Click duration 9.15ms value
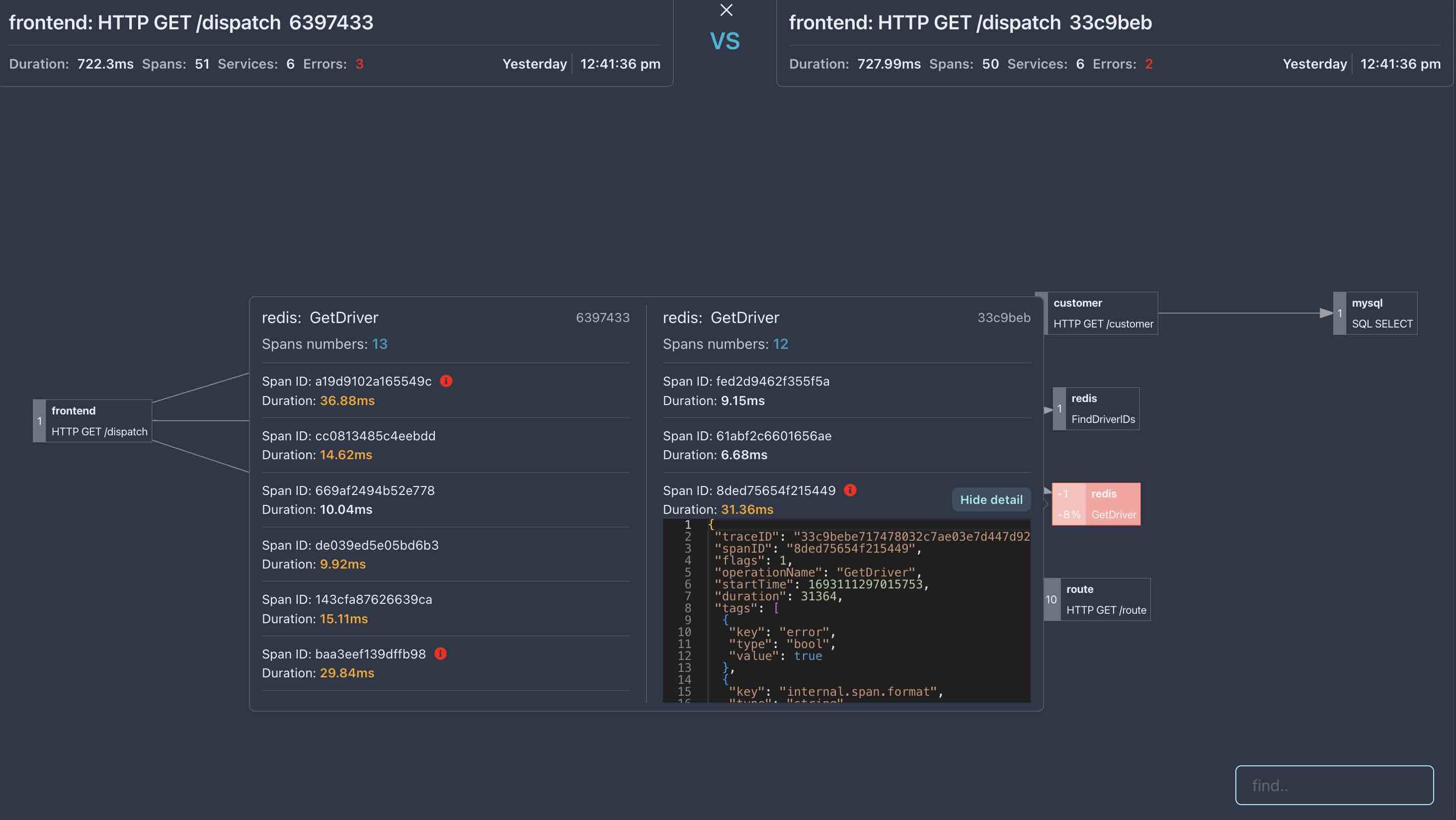Image resolution: width=1456 pixels, height=820 pixels. pos(743,400)
